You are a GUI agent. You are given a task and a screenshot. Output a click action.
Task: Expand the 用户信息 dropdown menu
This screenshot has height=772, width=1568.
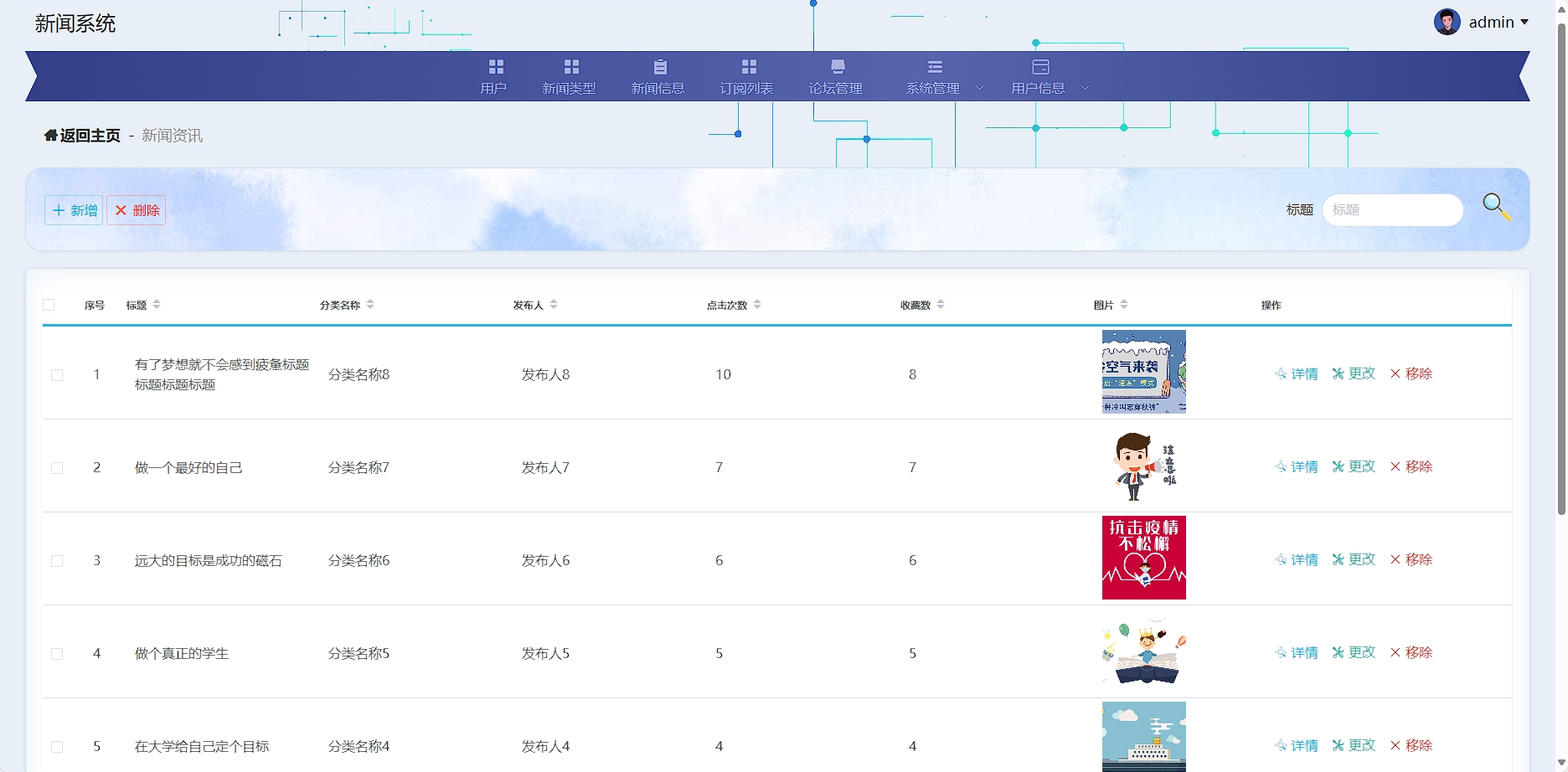pyautogui.click(x=1085, y=88)
